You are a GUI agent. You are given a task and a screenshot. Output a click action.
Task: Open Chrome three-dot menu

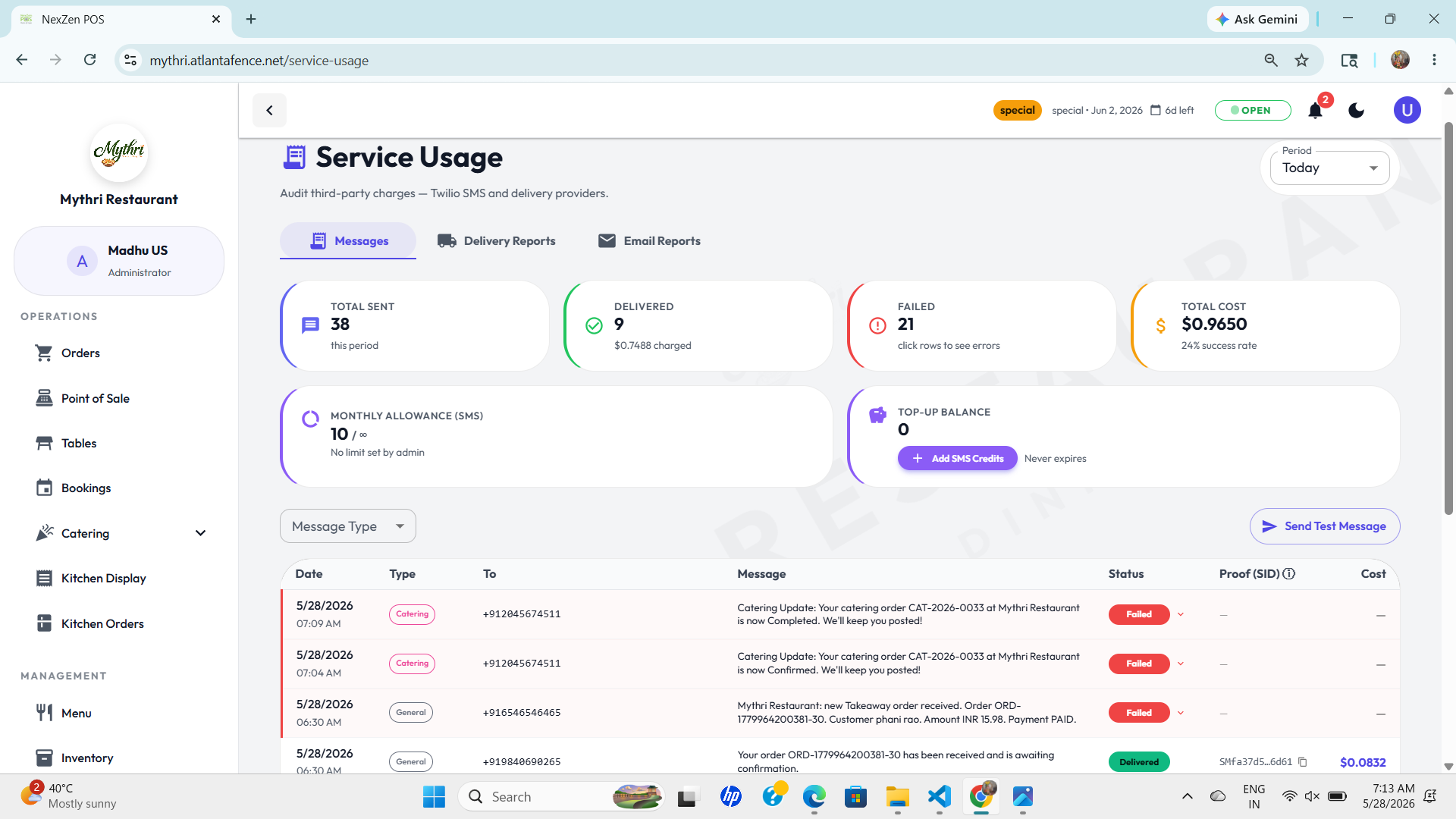coord(1434,60)
